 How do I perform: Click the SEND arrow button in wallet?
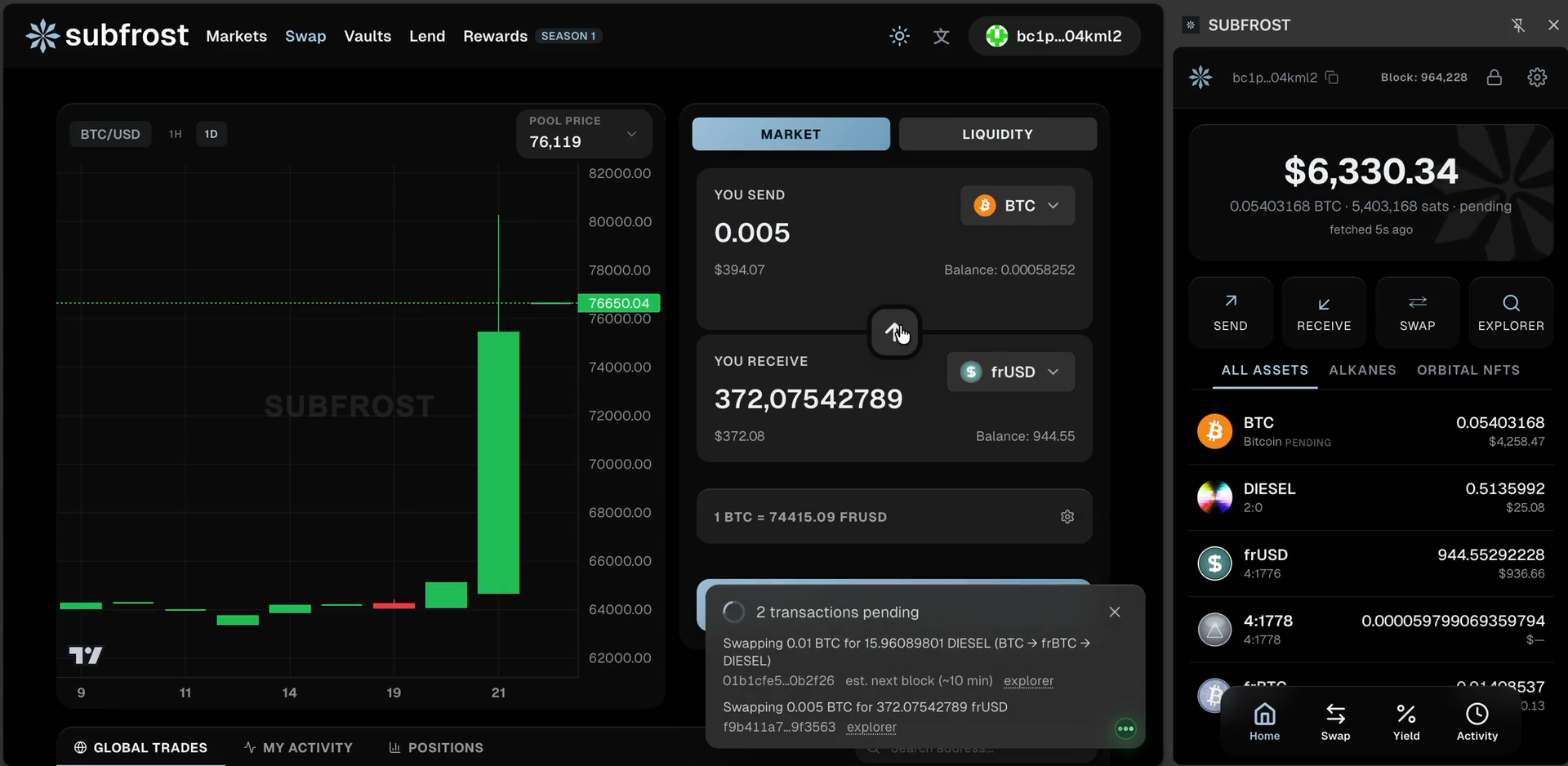(1230, 313)
